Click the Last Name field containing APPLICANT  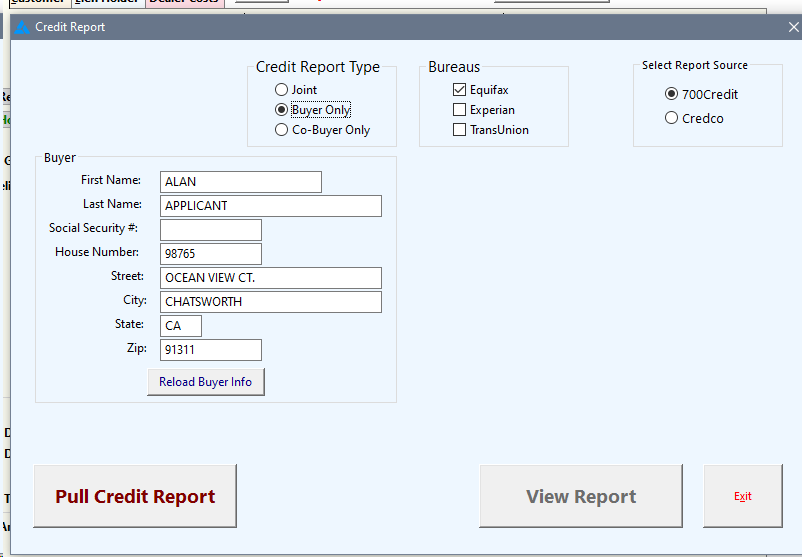[x=270, y=206]
